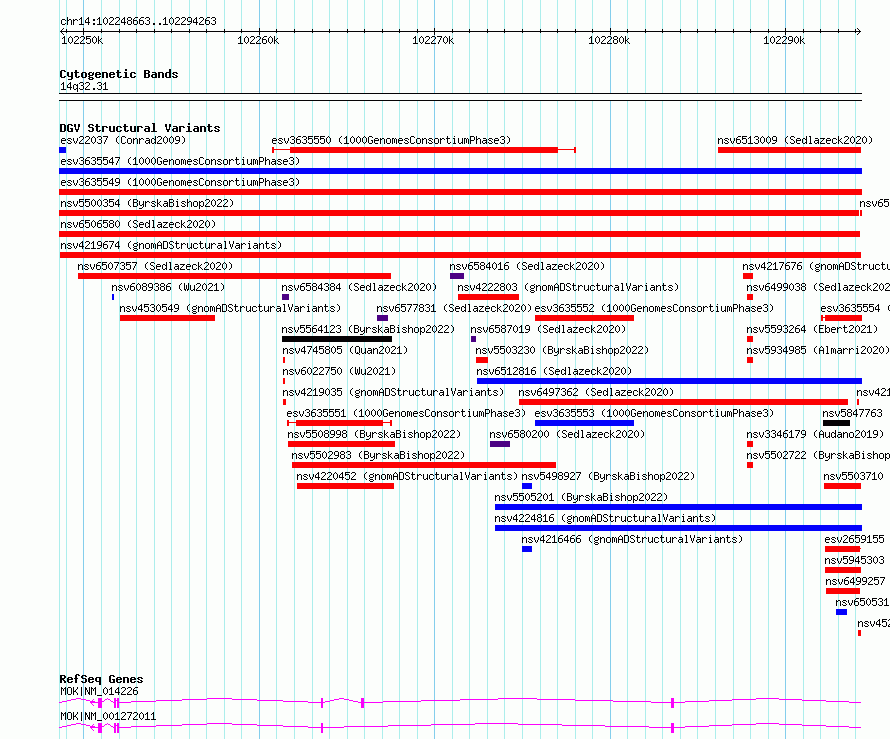Screen dimensions: 890x739
Task: Select nsv5503230 (ByrskaBishop2022) label
Action: 562,350
